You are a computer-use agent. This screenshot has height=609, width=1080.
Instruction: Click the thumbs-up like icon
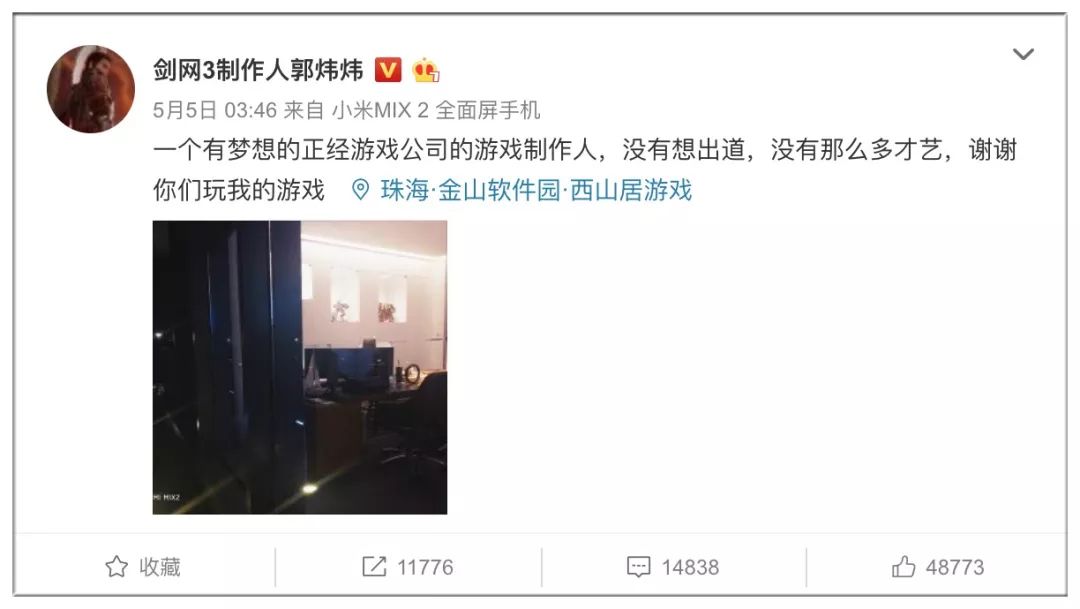(904, 567)
